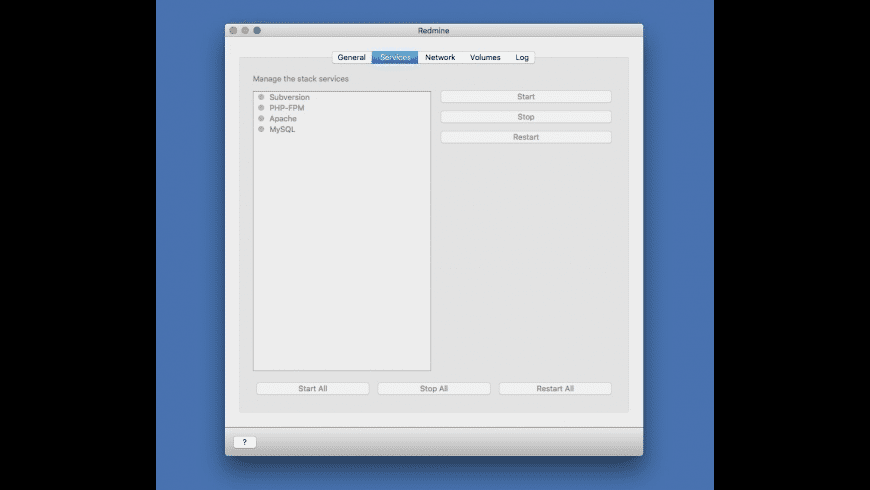Close the Redmine window
Viewport: 870px width, 490px height.
(x=233, y=31)
